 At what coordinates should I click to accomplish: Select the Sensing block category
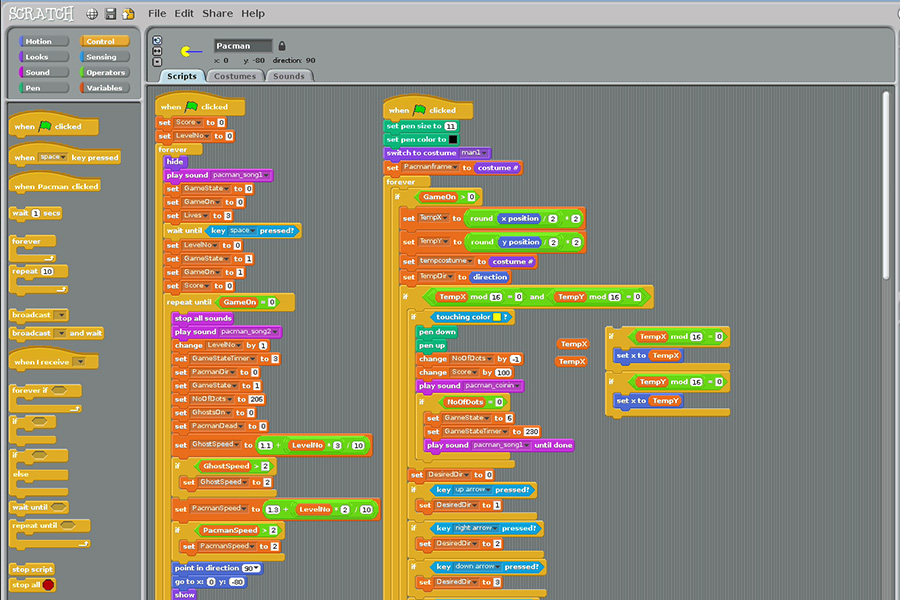click(104, 57)
